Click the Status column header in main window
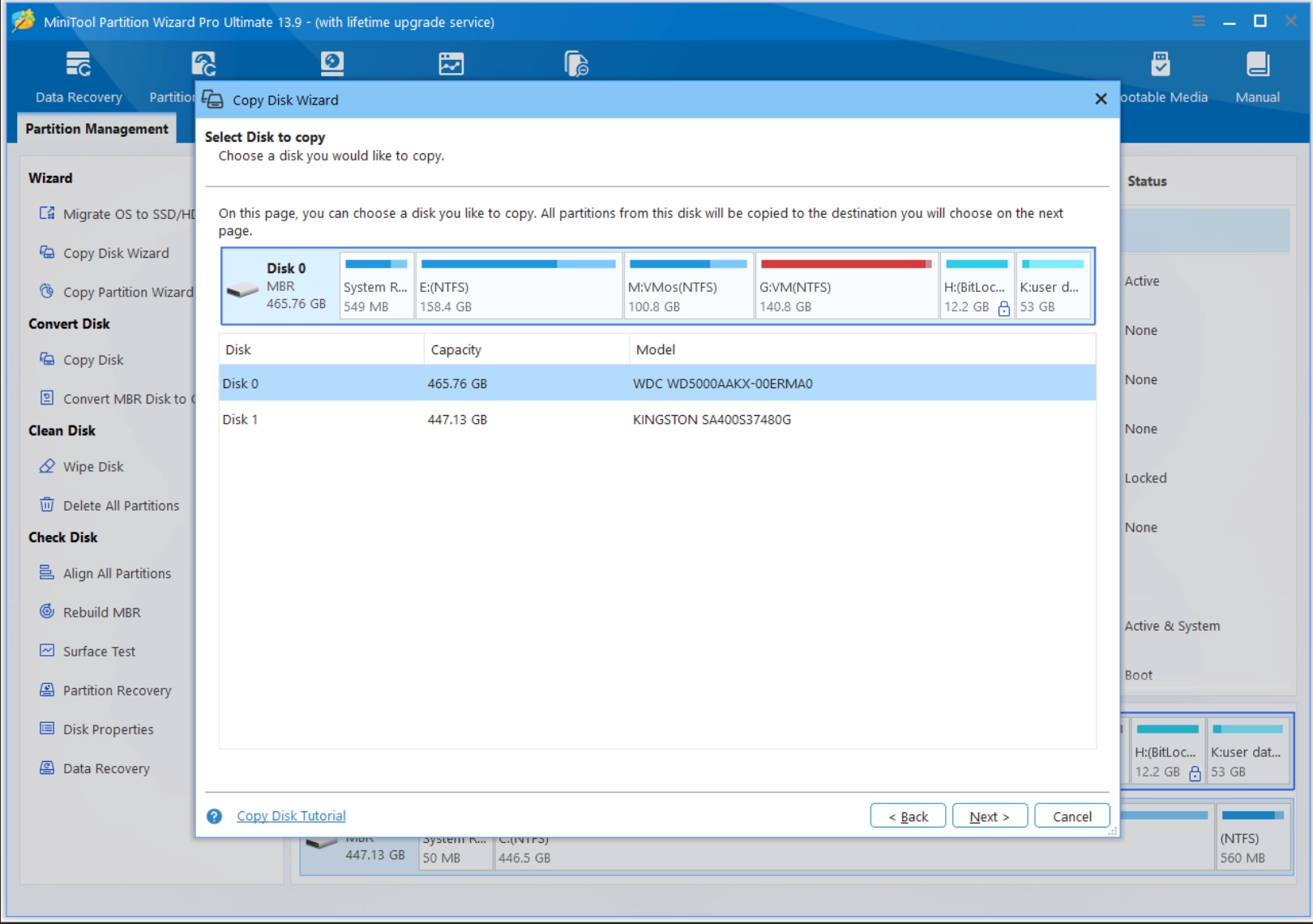The image size is (1313, 924). coord(1147,182)
